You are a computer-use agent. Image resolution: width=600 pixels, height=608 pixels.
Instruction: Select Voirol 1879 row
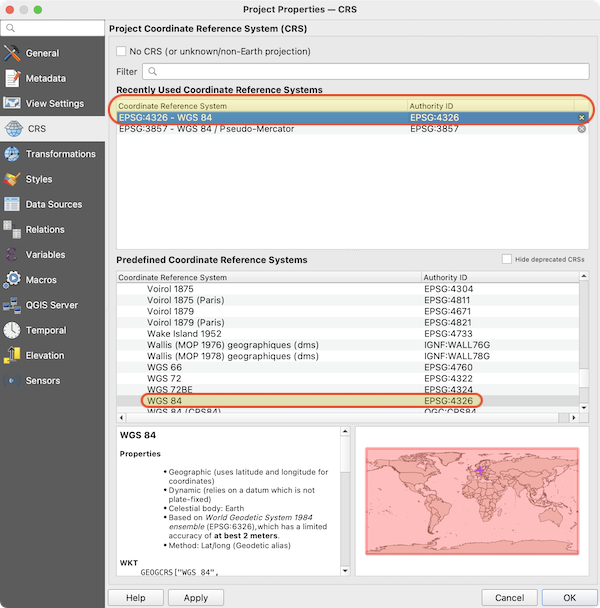point(348,311)
